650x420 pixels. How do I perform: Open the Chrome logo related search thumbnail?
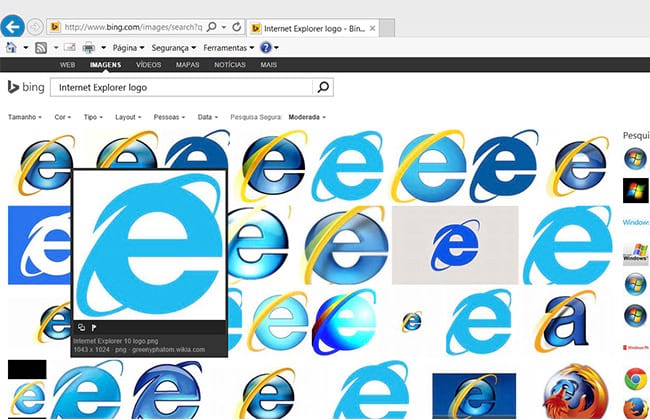(635, 378)
